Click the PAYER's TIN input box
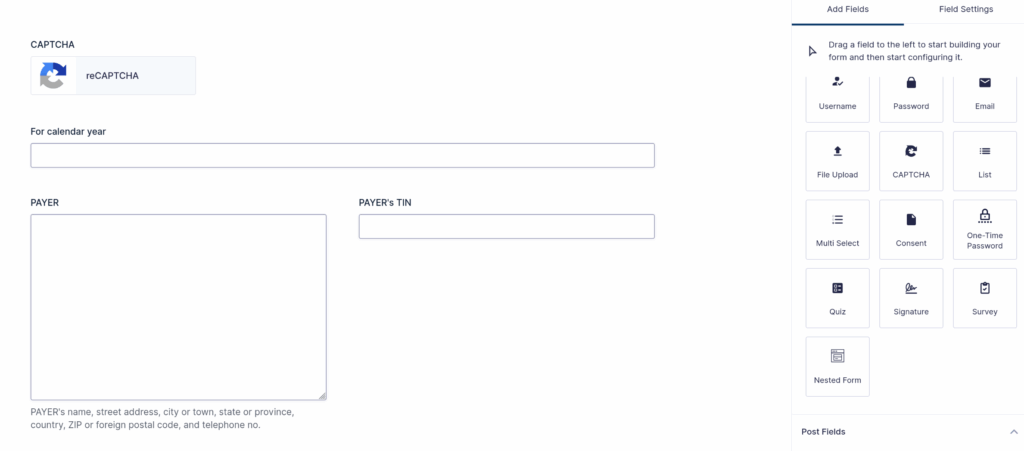 tap(506, 226)
